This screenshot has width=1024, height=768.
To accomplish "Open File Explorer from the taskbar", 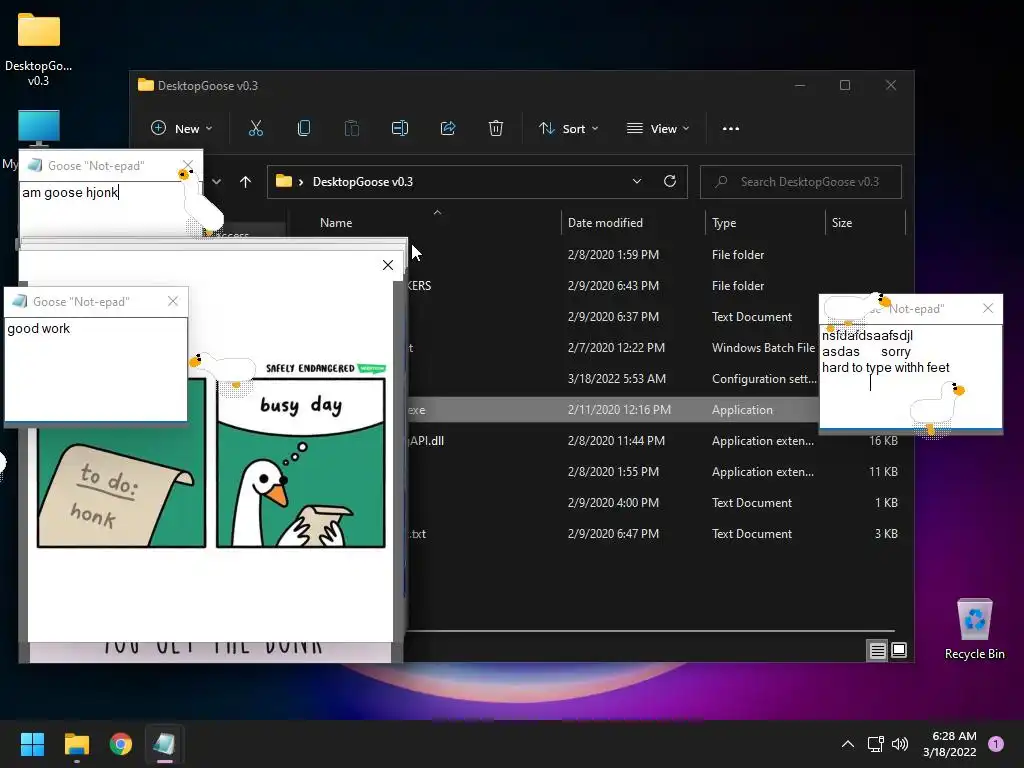I will 76,744.
